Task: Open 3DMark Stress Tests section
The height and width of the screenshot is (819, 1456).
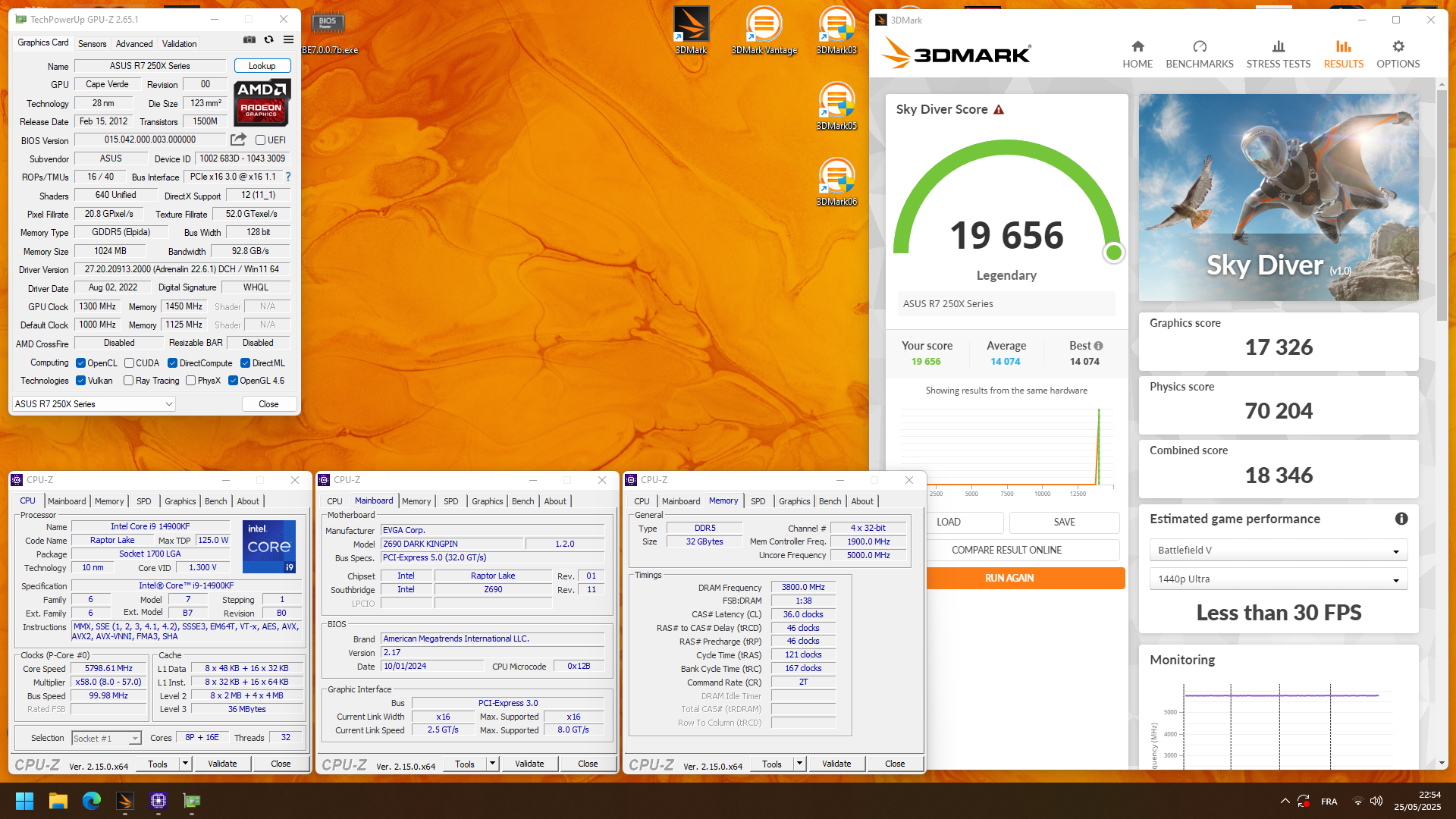Action: click(1279, 55)
